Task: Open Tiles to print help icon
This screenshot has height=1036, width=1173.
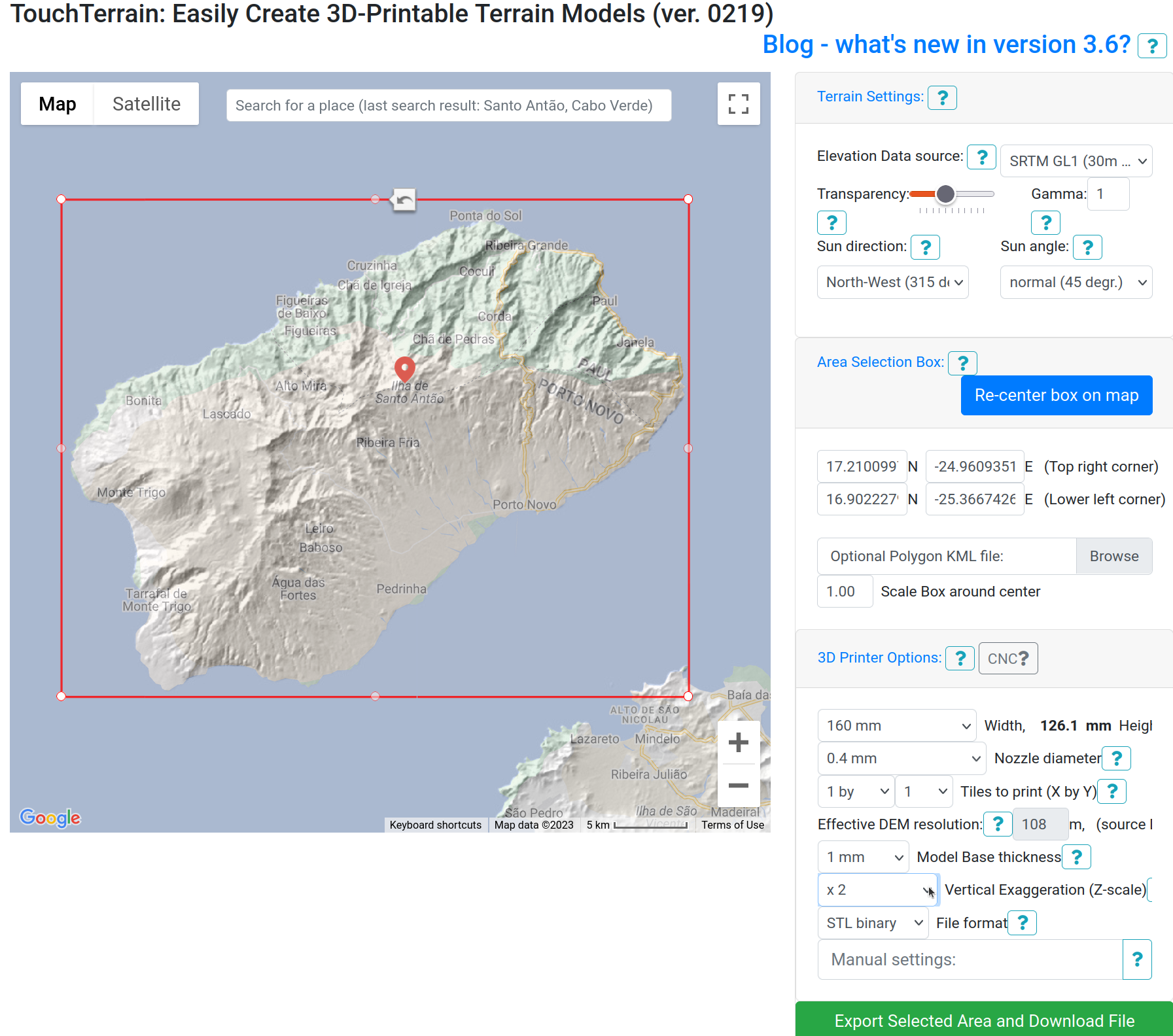Action: (1112, 791)
